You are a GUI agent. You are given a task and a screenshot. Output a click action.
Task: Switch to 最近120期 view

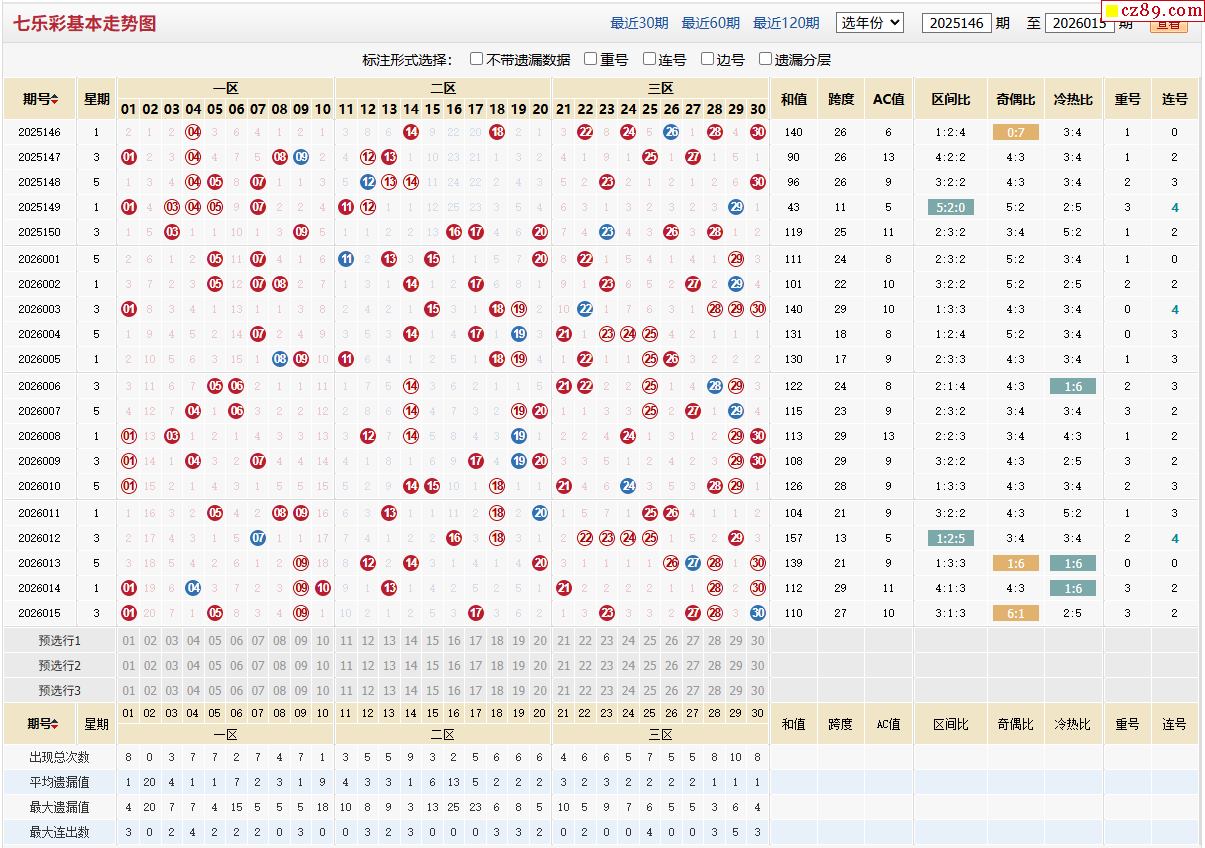pyautogui.click(x=785, y=23)
